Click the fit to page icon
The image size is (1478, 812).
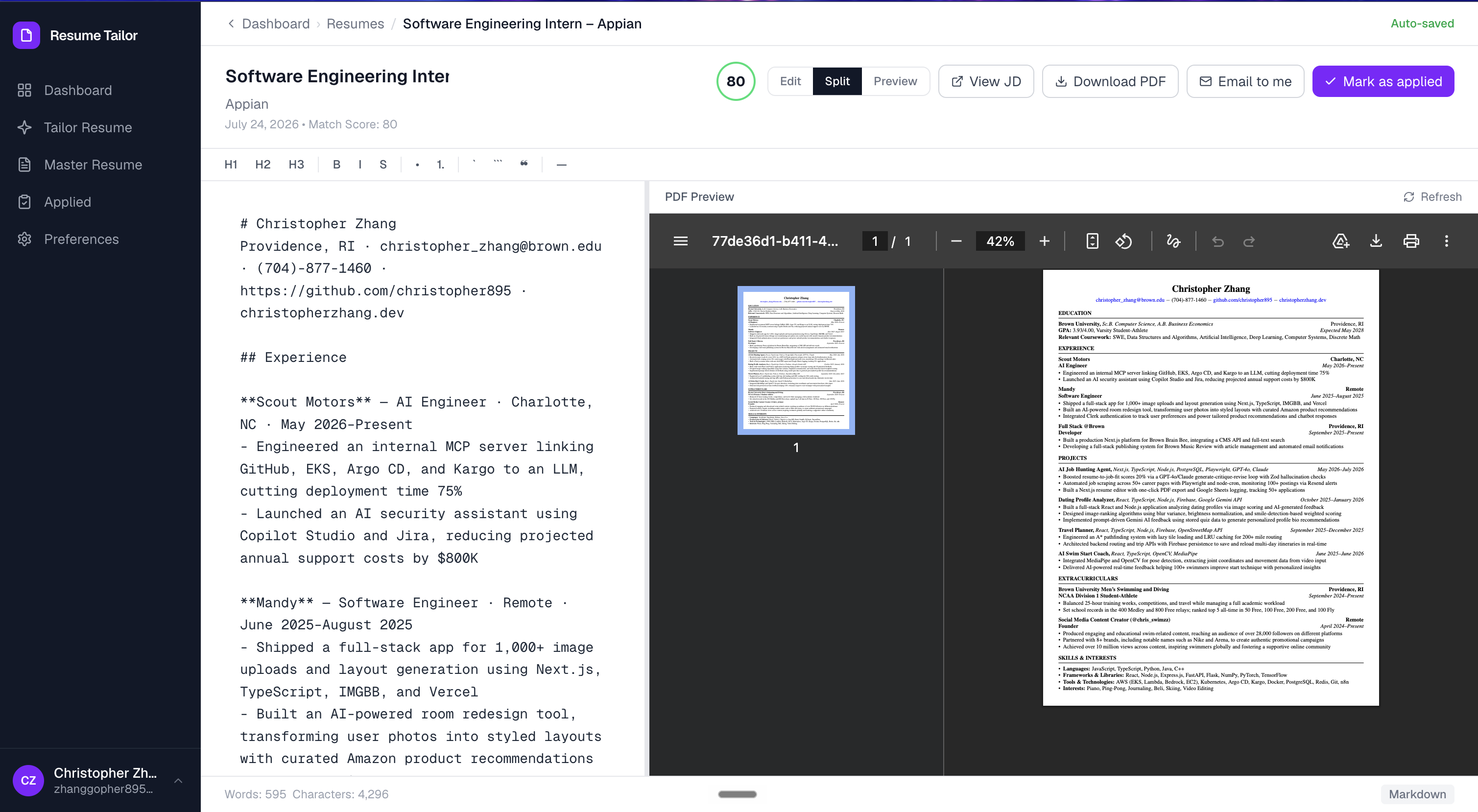(1093, 241)
